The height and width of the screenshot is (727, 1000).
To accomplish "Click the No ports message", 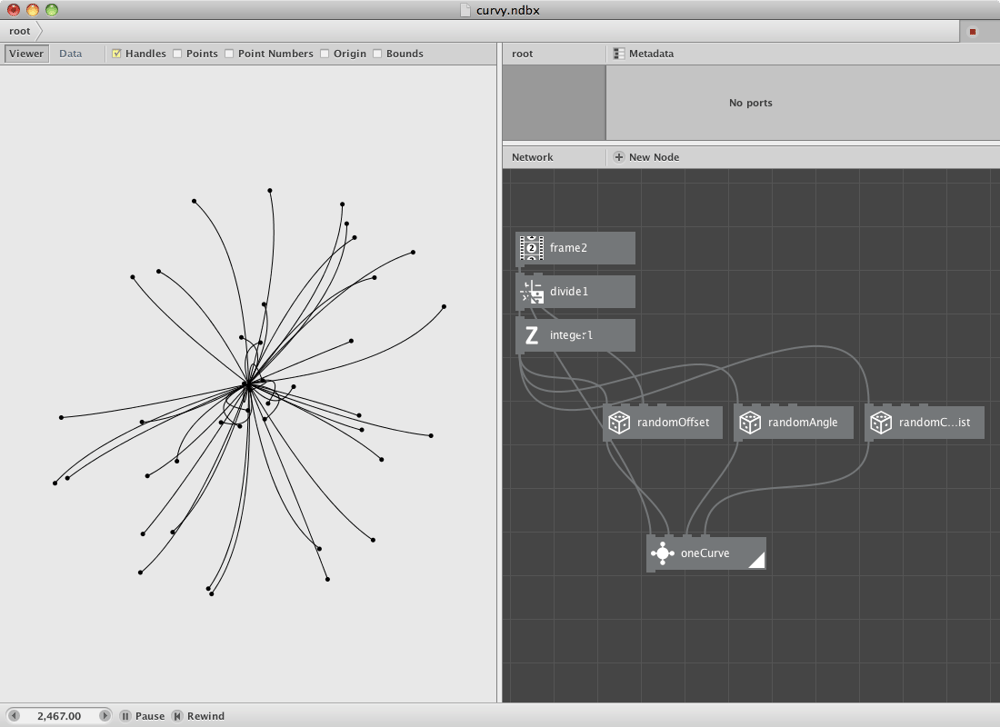I will (751, 103).
